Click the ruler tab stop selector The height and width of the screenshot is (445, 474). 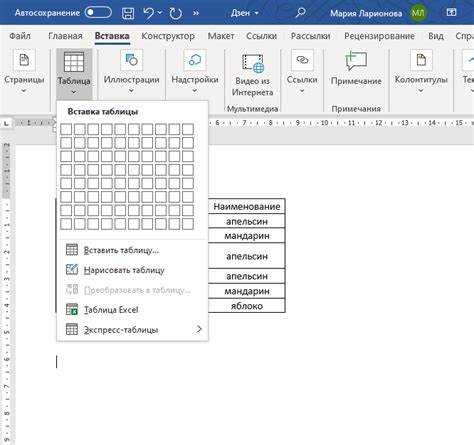point(6,124)
